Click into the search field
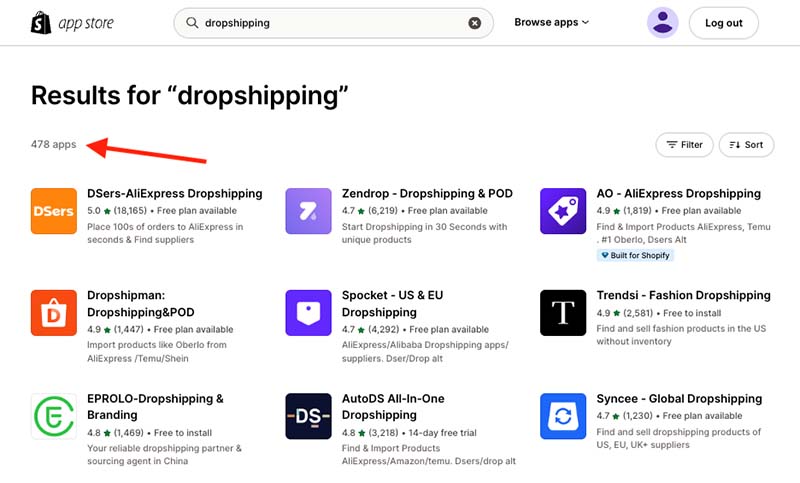Image resolution: width=800 pixels, height=483 pixels. point(334,23)
